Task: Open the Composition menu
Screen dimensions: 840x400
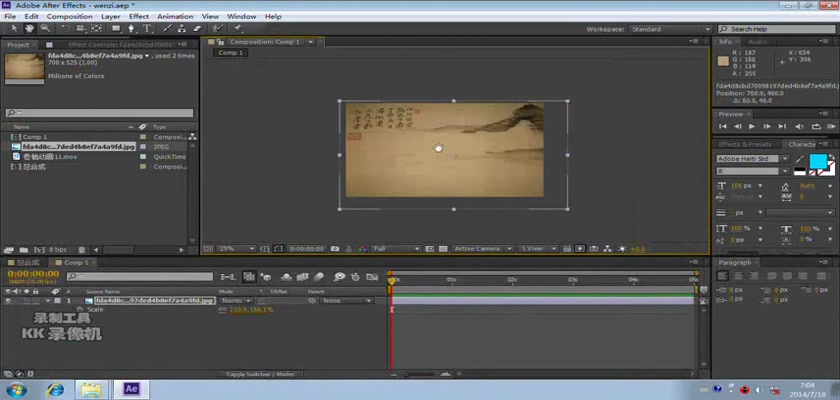Action: [70, 17]
